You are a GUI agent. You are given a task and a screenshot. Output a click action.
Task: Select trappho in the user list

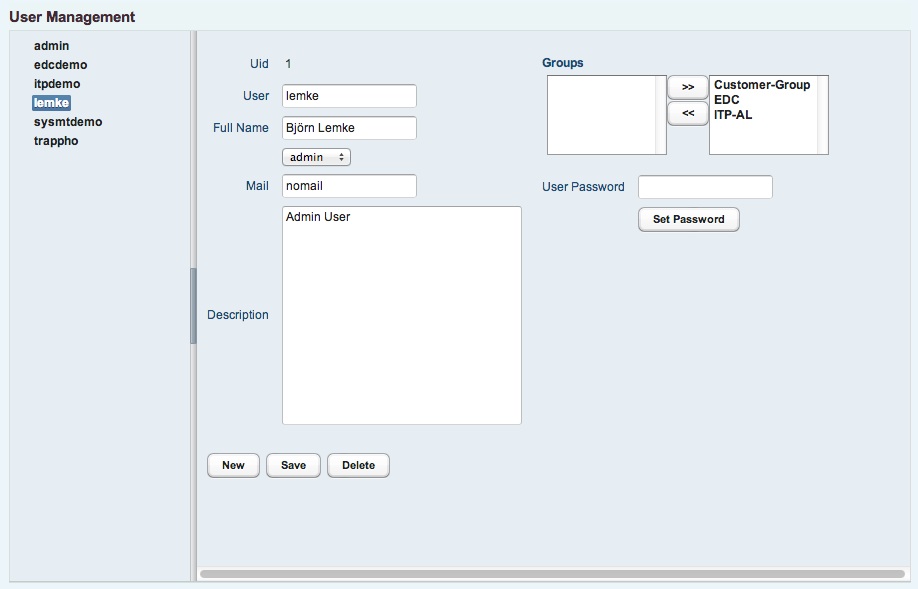[x=56, y=141]
